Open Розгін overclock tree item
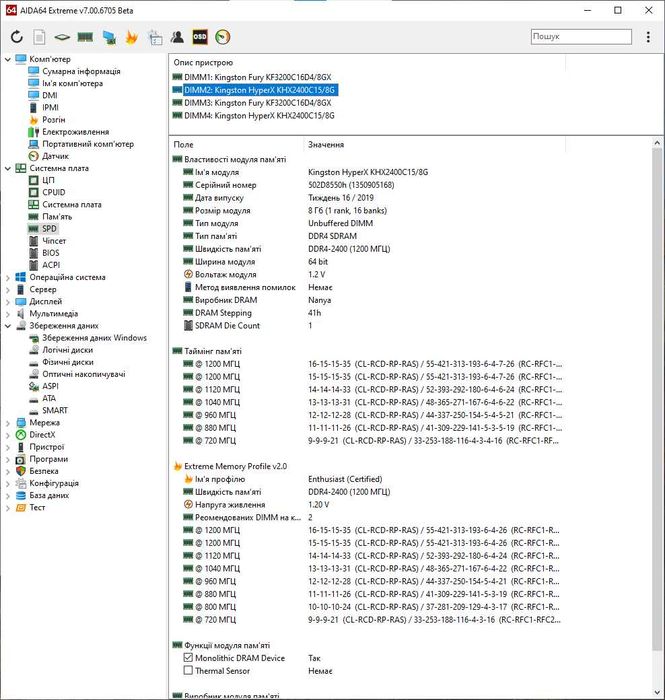665x700 pixels. tap(54, 120)
